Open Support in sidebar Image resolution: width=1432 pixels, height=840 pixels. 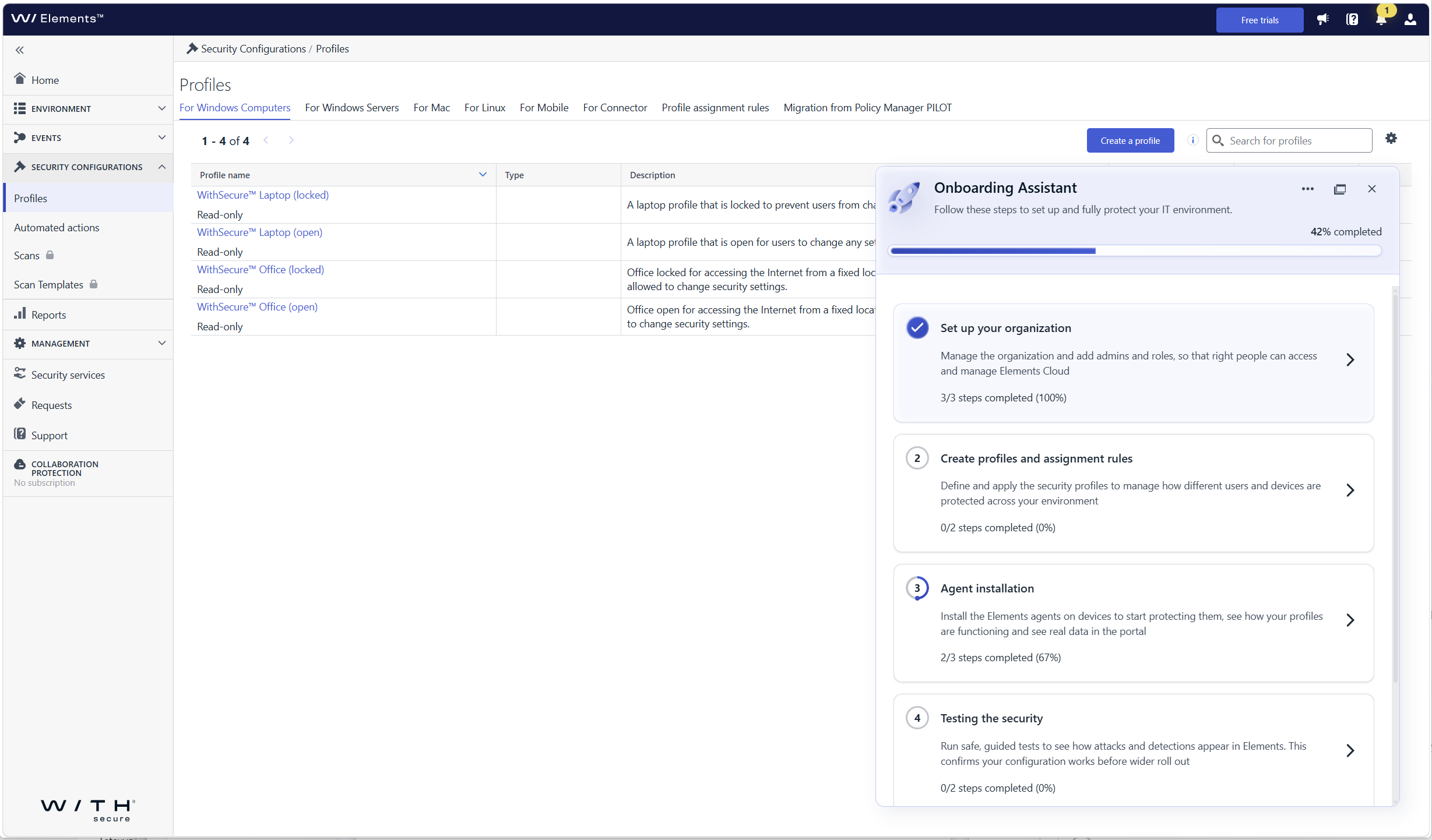tap(87, 435)
